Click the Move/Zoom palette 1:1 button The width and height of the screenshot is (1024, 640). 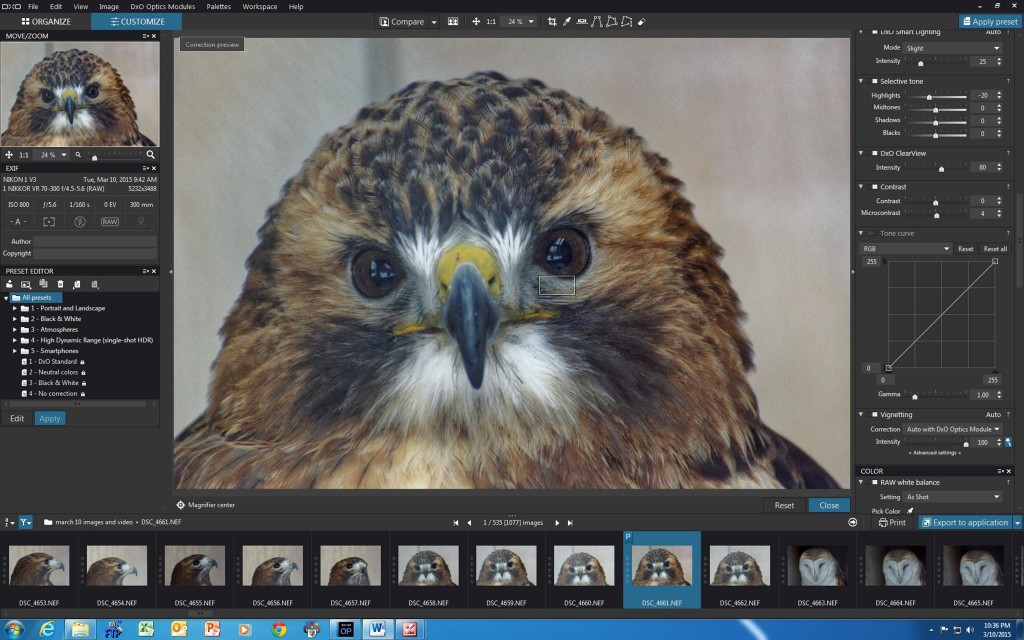tap(24, 155)
